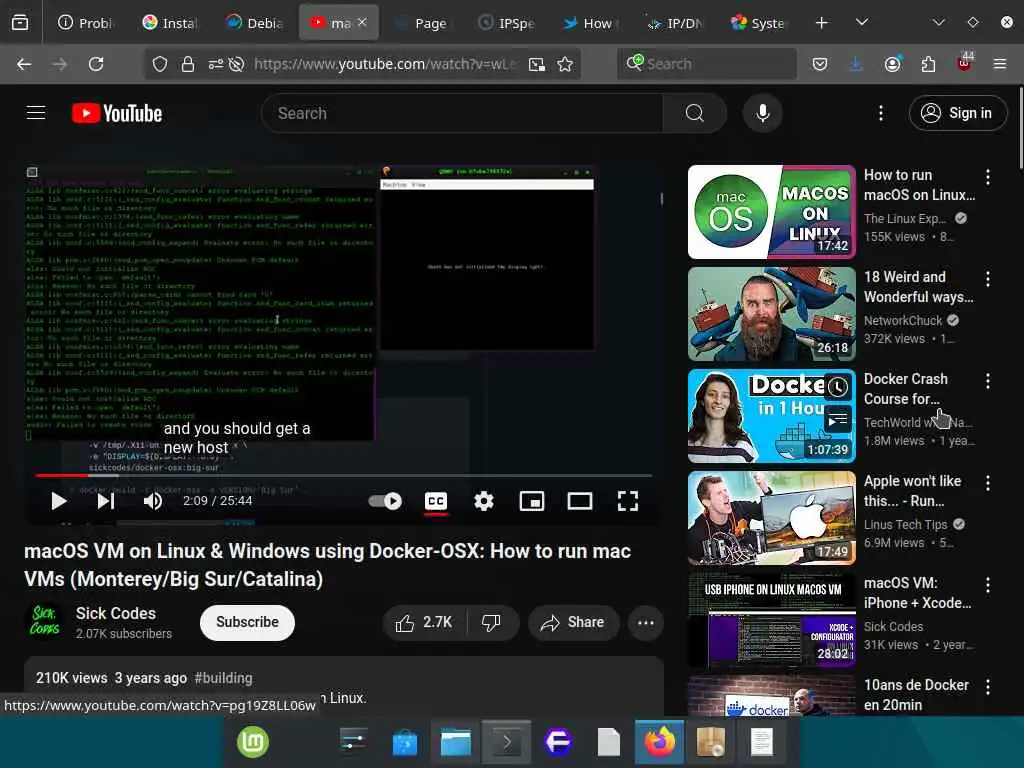
Task: Open 'macOS VM: iPhone + Xcode' video title
Action: click(x=918, y=592)
